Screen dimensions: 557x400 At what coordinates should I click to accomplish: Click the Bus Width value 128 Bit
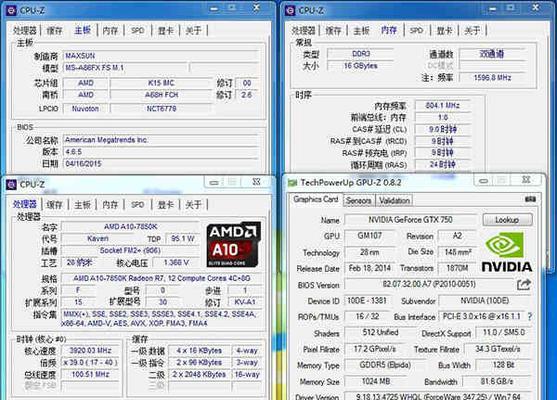[504, 365]
